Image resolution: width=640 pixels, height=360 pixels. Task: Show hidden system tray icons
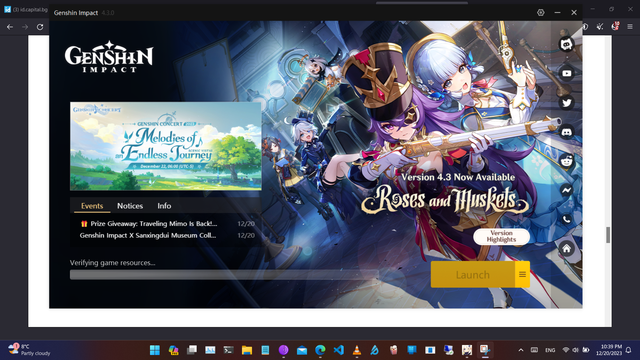(521, 350)
